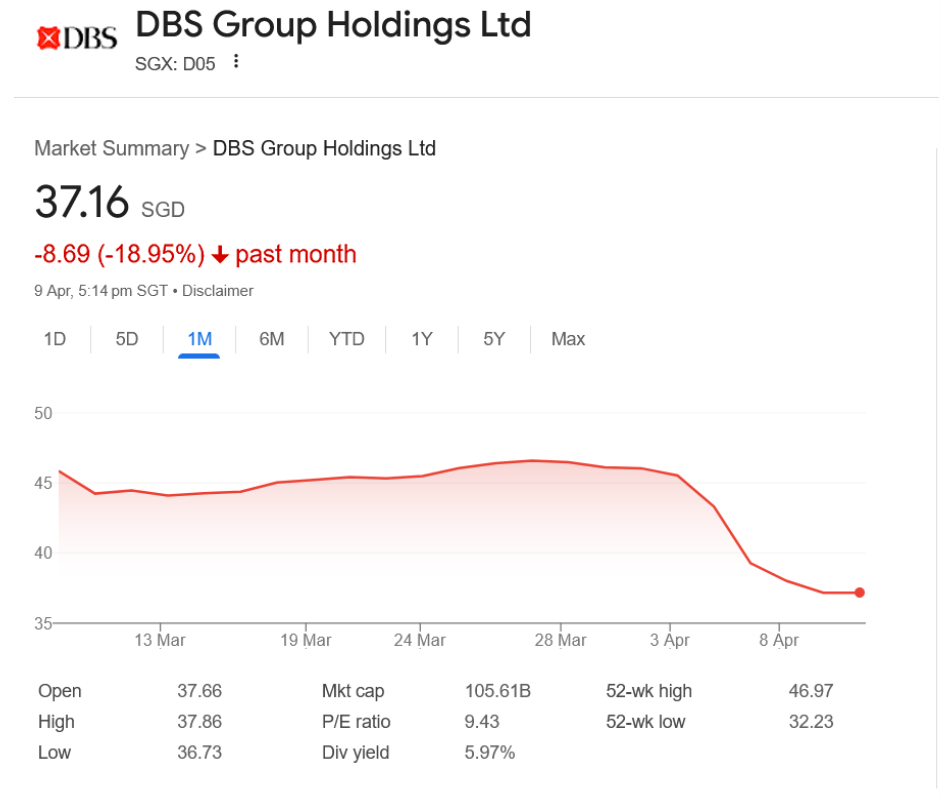
Task: Click the Div yield label
Action: 355,752
